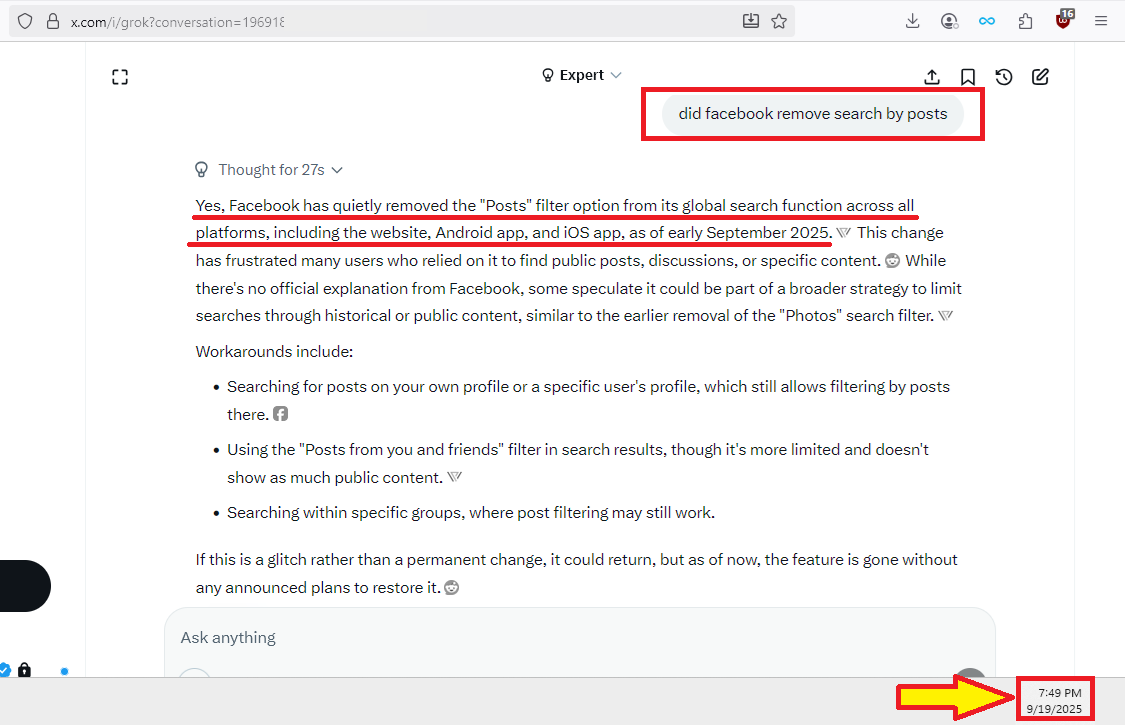Viewport: 1125px width, 725px height.
Task: Click the blue dot indicator at bottom left
Action: [x=65, y=672]
